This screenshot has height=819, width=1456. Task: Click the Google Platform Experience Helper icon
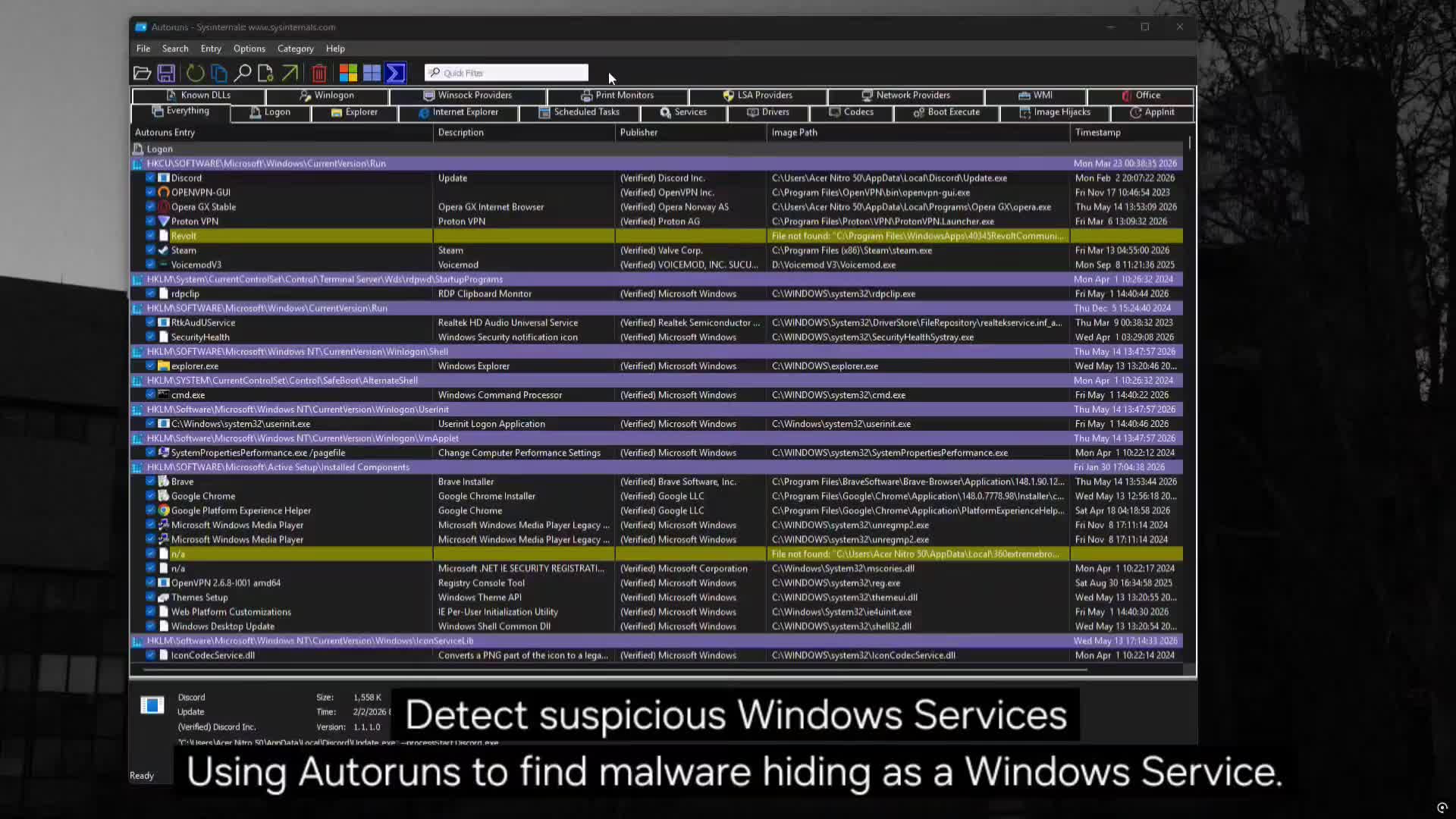[x=163, y=511]
